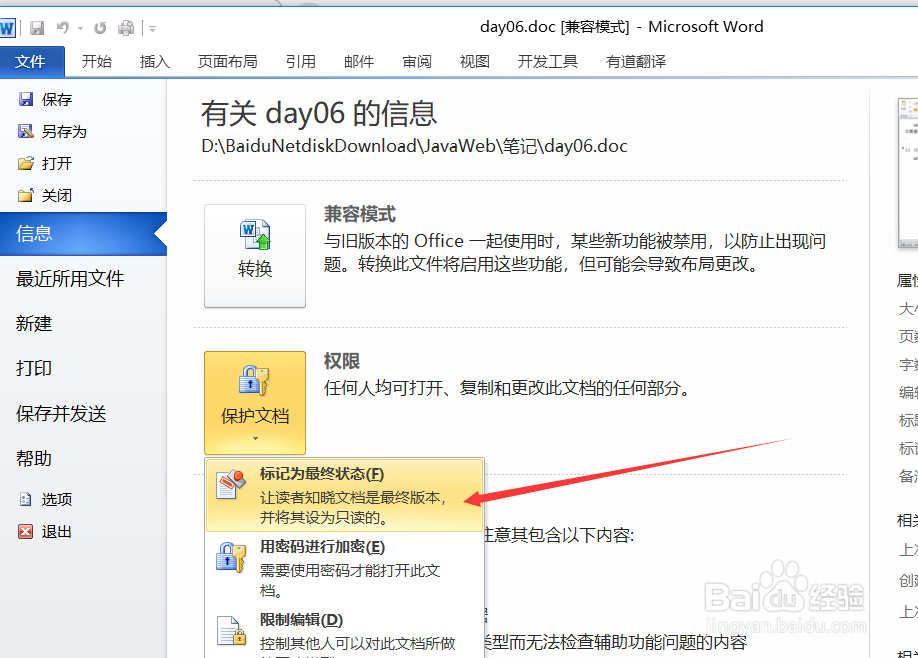Open the 文件 tab
918x658 pixels.
point(32,61)
